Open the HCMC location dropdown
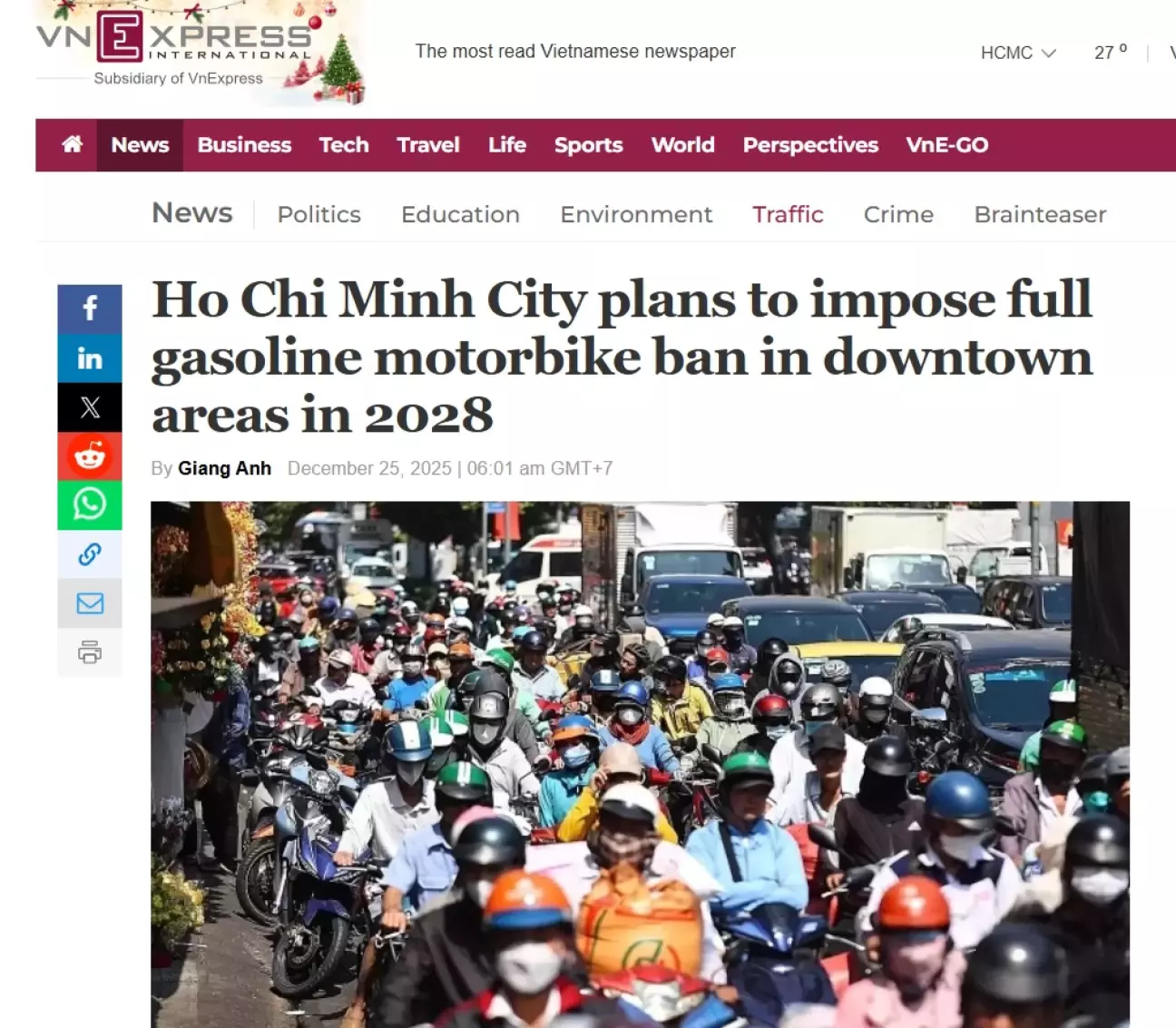 click(x=1018, y=53)
